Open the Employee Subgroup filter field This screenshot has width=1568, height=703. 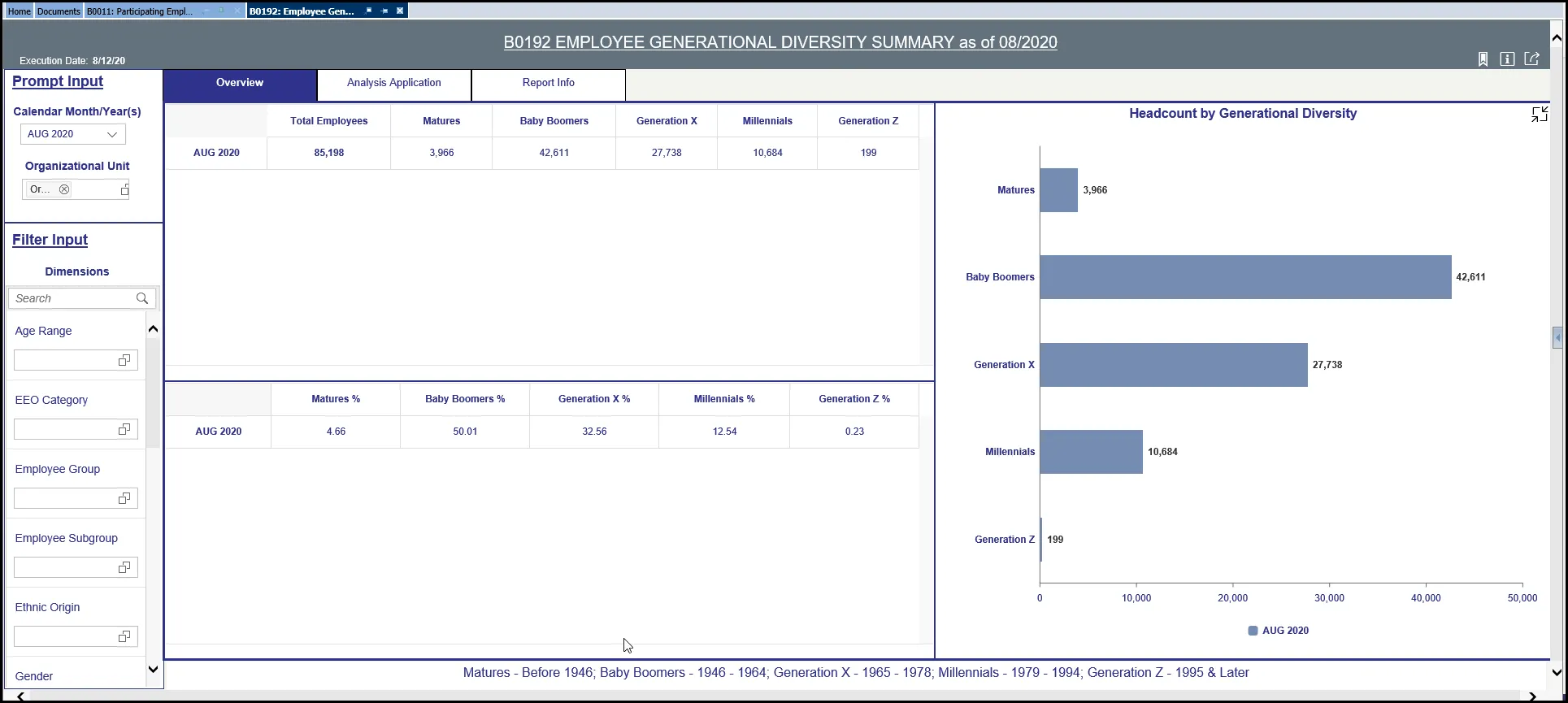[x=67, y=567]
